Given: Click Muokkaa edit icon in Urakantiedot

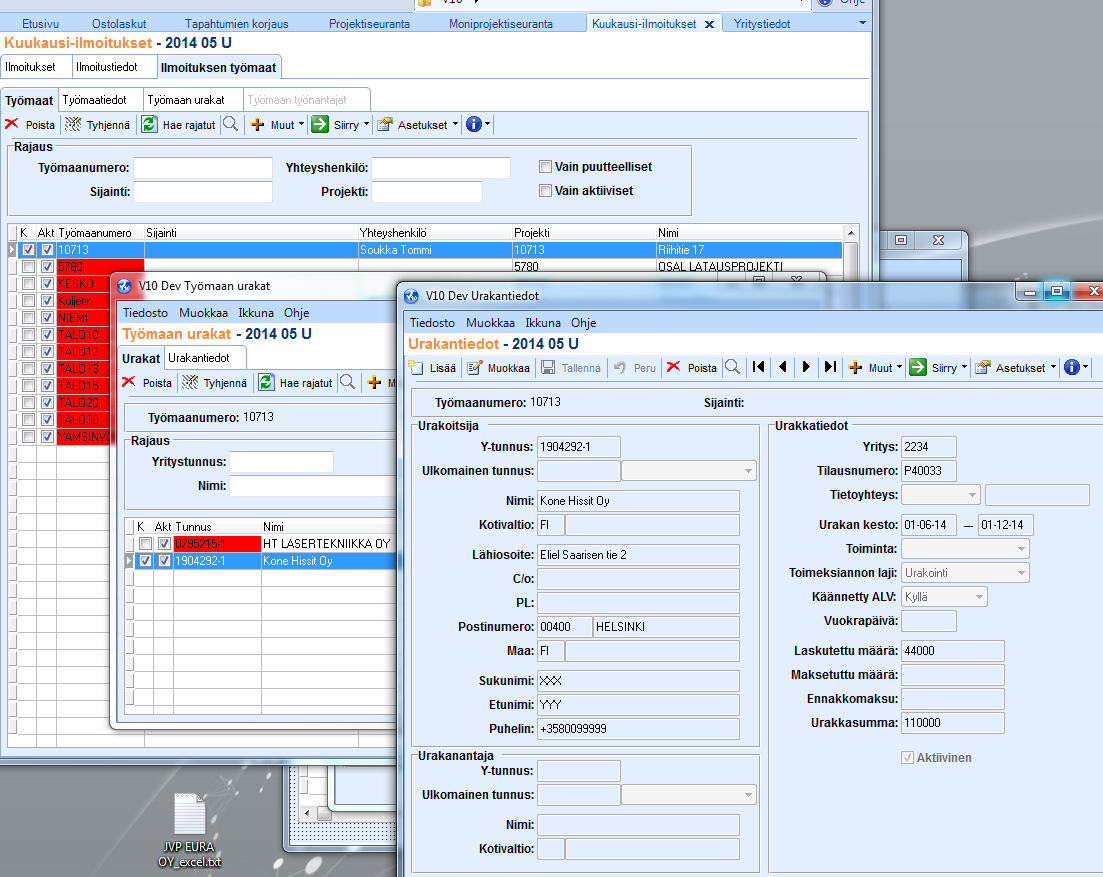Looking at the screenshot, I should point(475,367).
